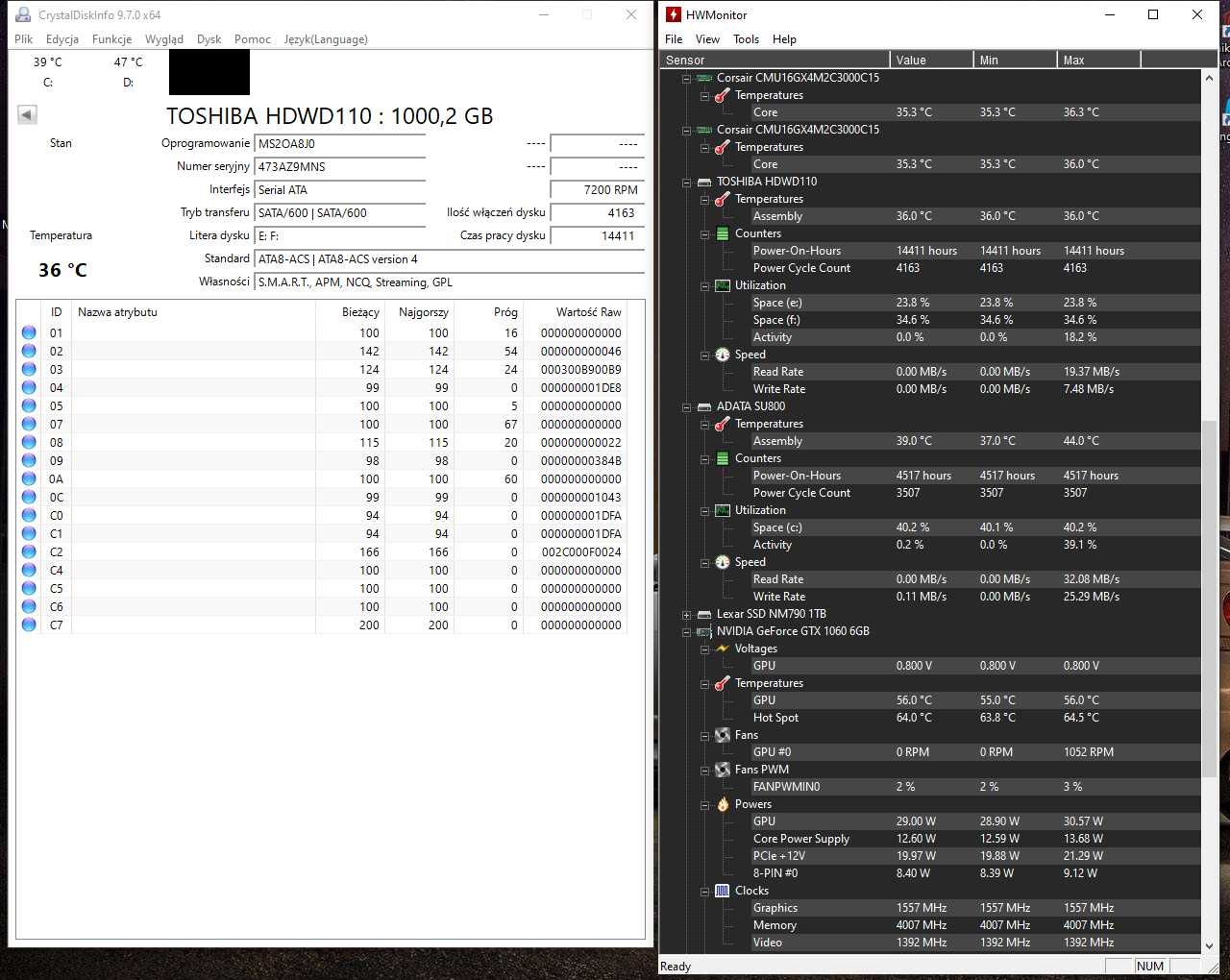
Task: Collapse the ADATA SU800 tree node
Action: click(x=686, y=406)
